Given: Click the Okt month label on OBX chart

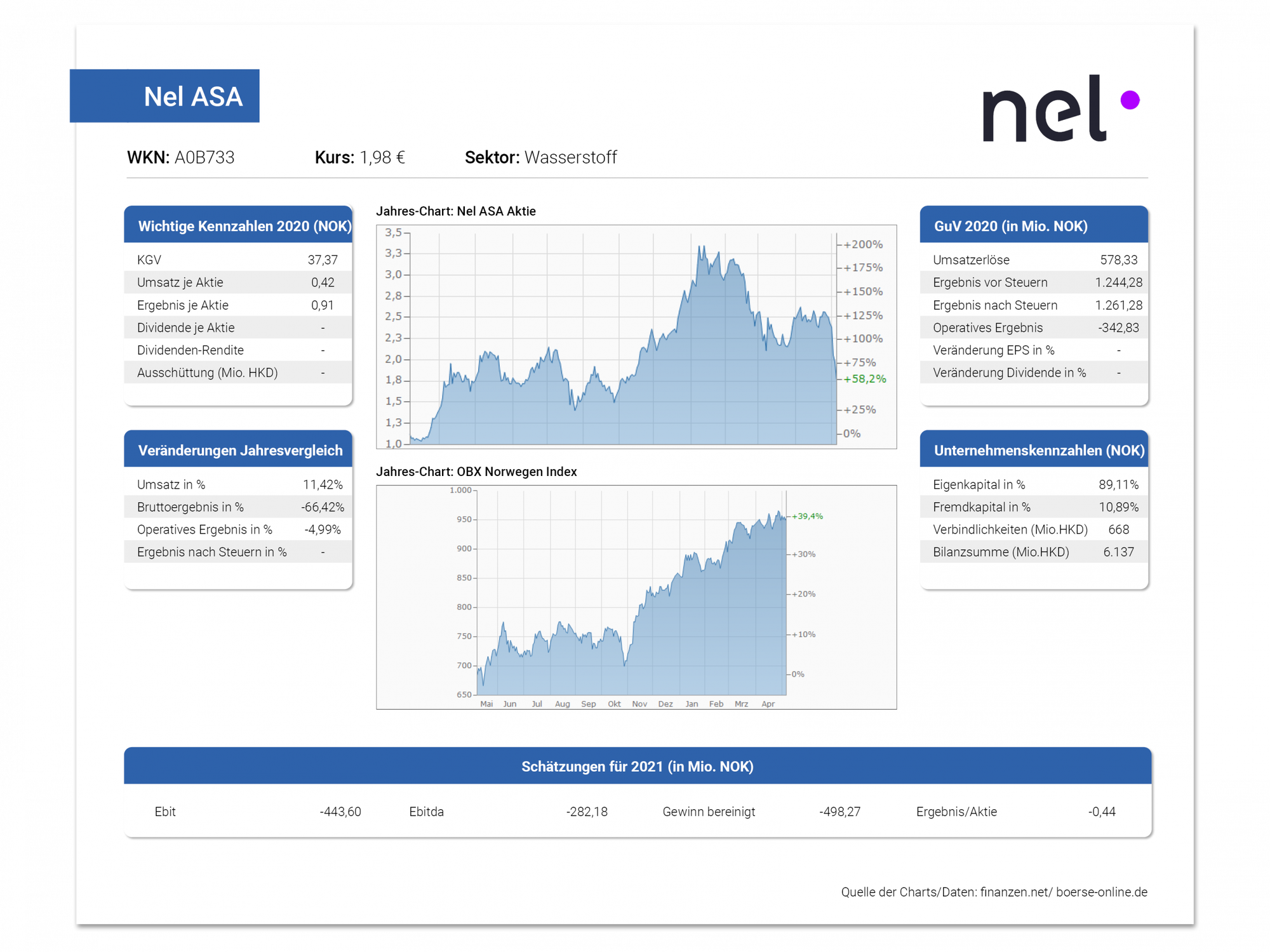Looking at the screenshot, I should pyautogui.click(x=614, y=704).
